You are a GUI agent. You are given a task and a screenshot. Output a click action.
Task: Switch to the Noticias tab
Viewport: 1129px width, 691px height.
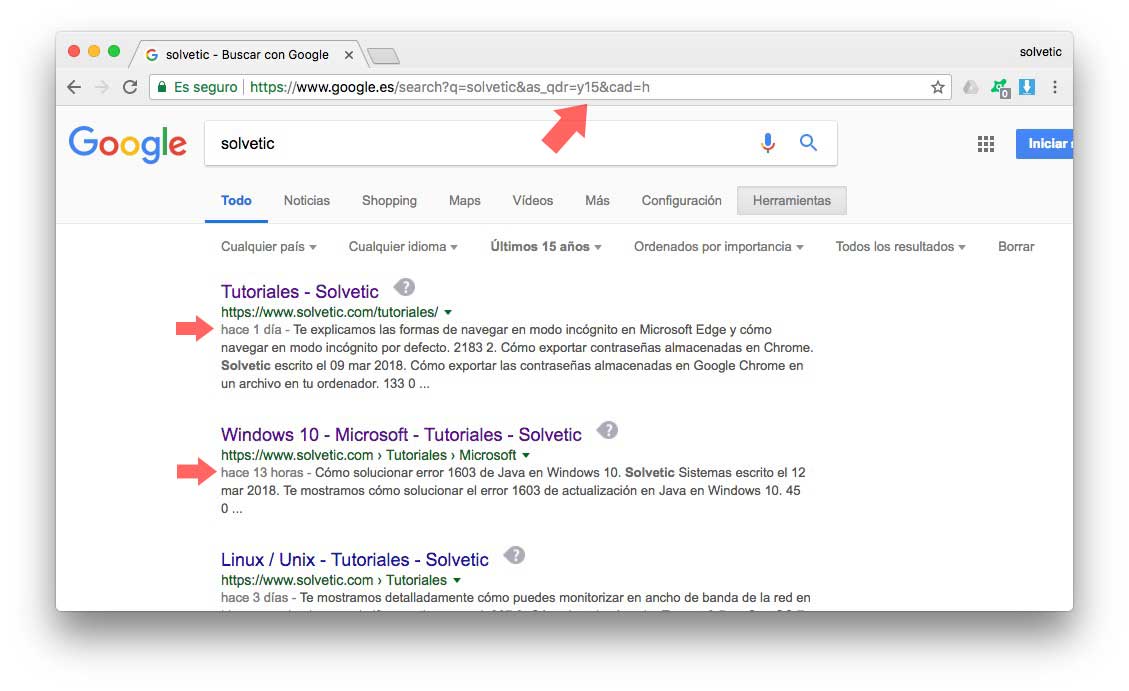click(x=307, y=201)
